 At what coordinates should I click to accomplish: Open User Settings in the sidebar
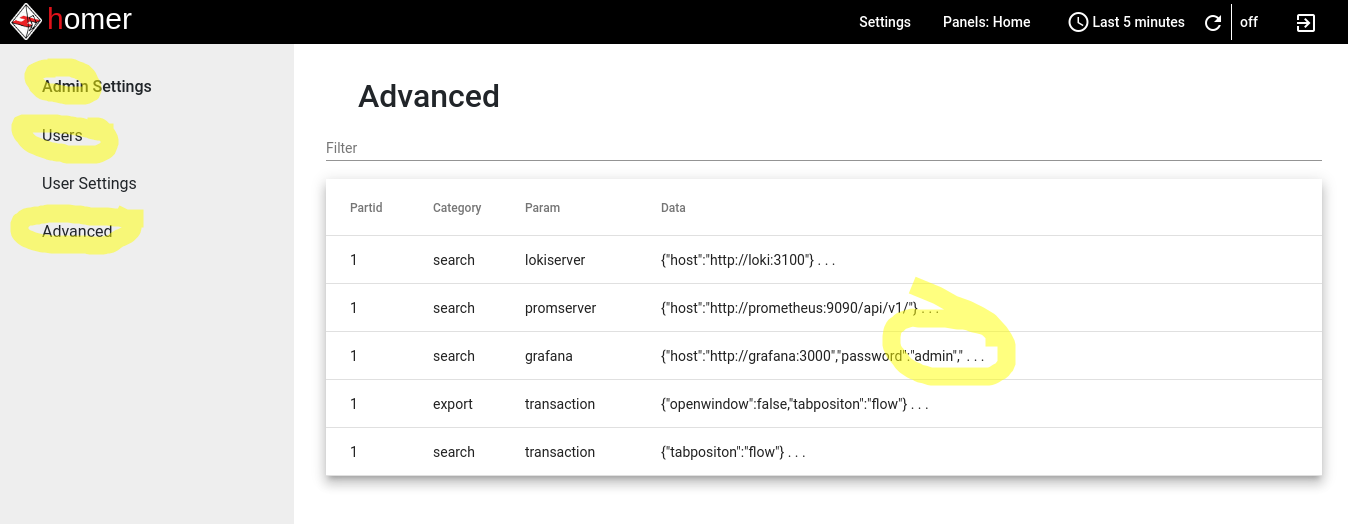pyautogui.click(x=89, y=183)
